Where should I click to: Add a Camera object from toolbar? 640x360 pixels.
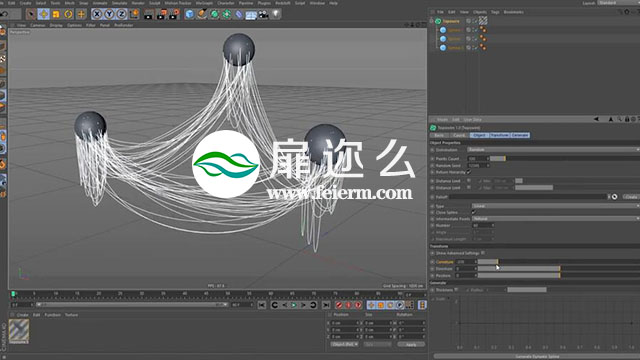263,15
